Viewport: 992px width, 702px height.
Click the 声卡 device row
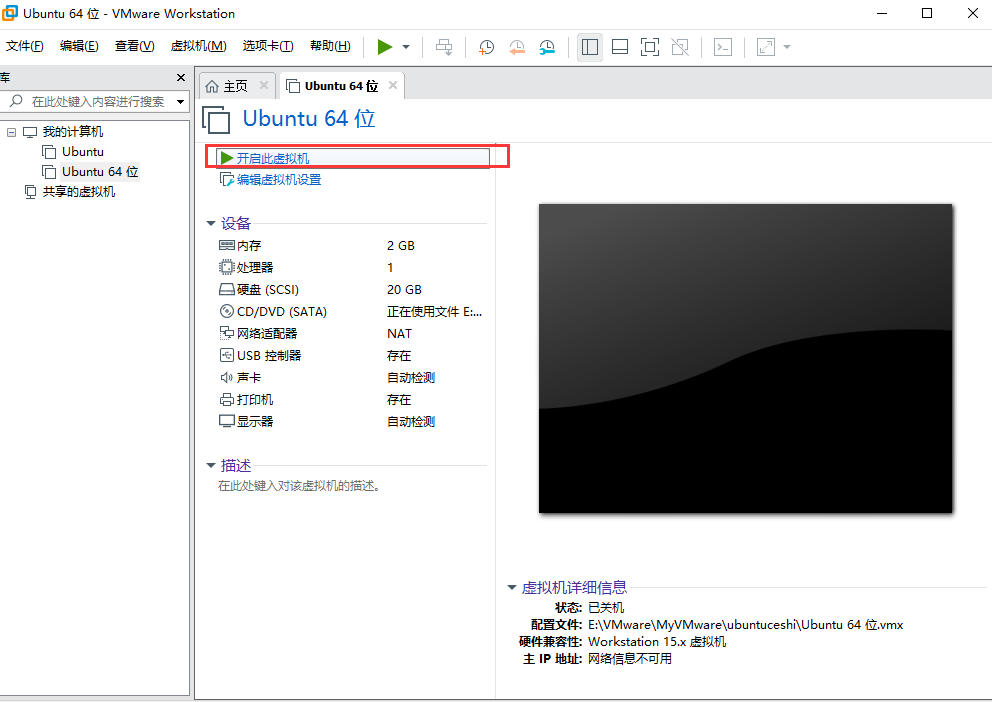(351, 378)
